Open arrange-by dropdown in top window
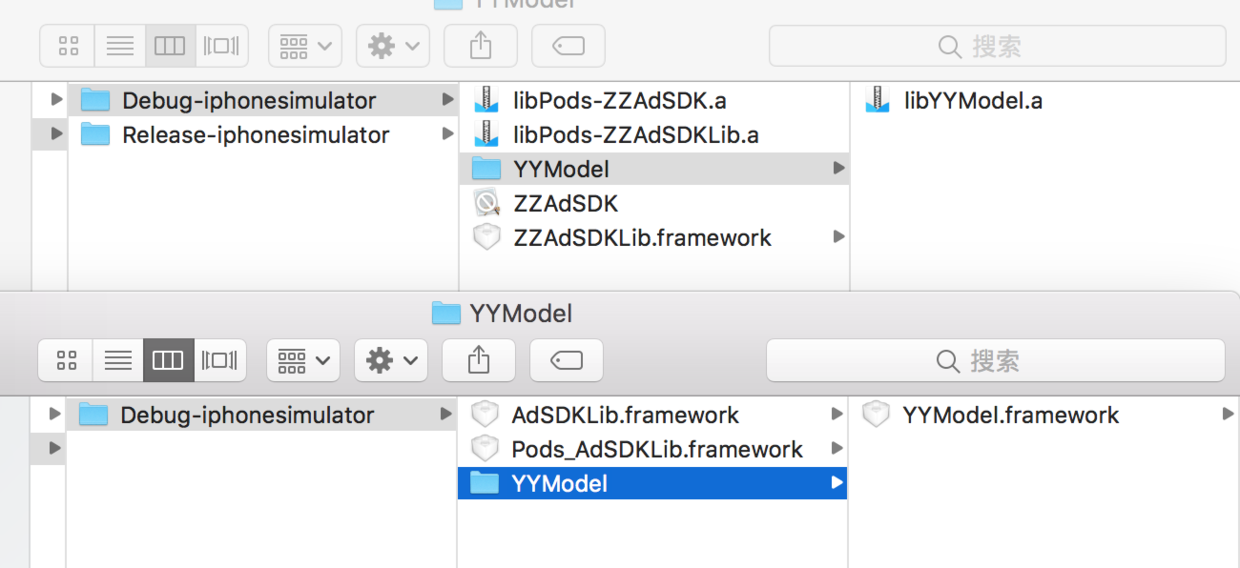Image resolution: width=1240 pixels, height=568 pixels. [305, 46]
